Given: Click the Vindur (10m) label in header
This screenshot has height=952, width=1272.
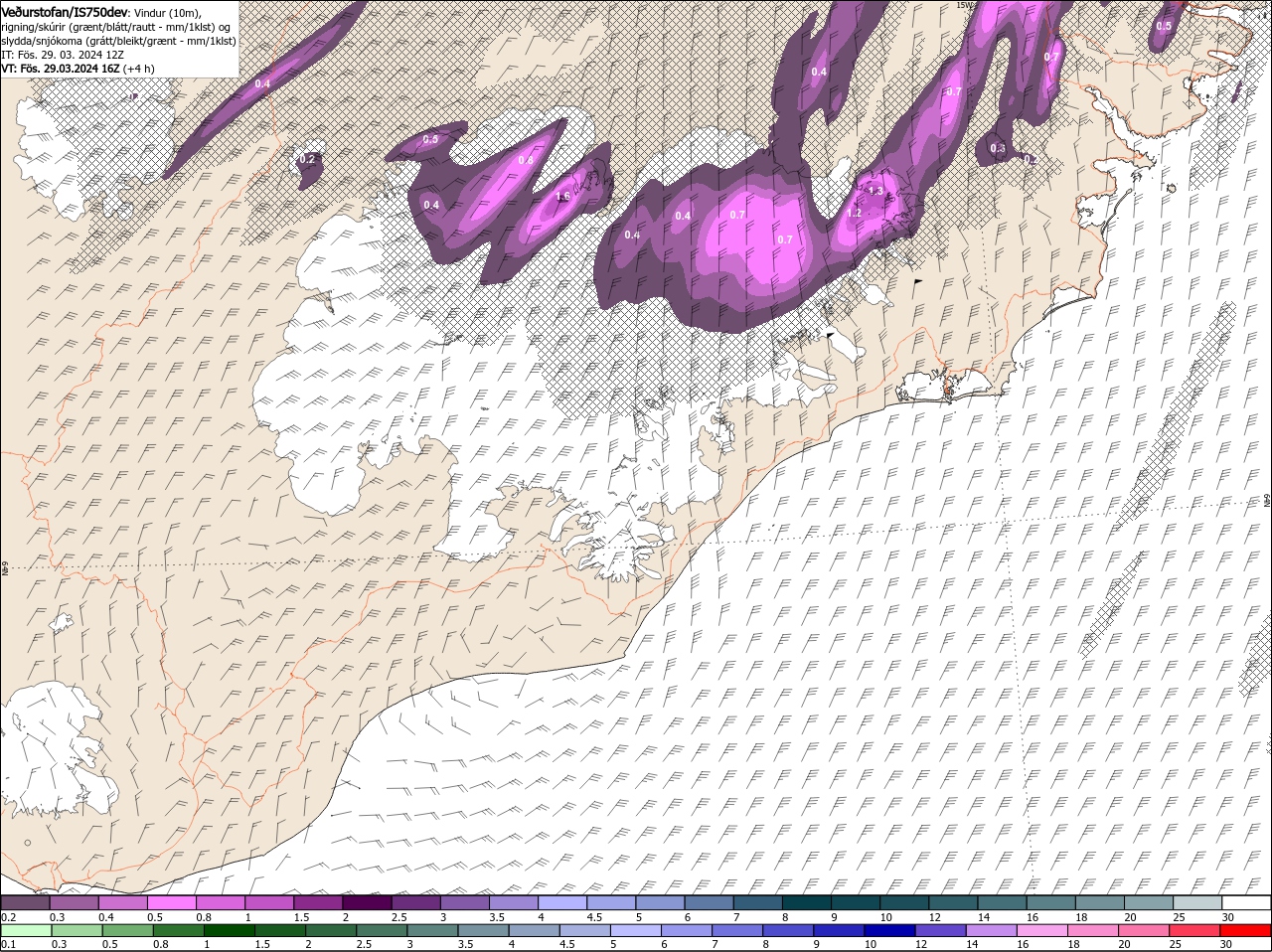Looking at the screenshot, I should pyautogui.click(x=166, y=12).
